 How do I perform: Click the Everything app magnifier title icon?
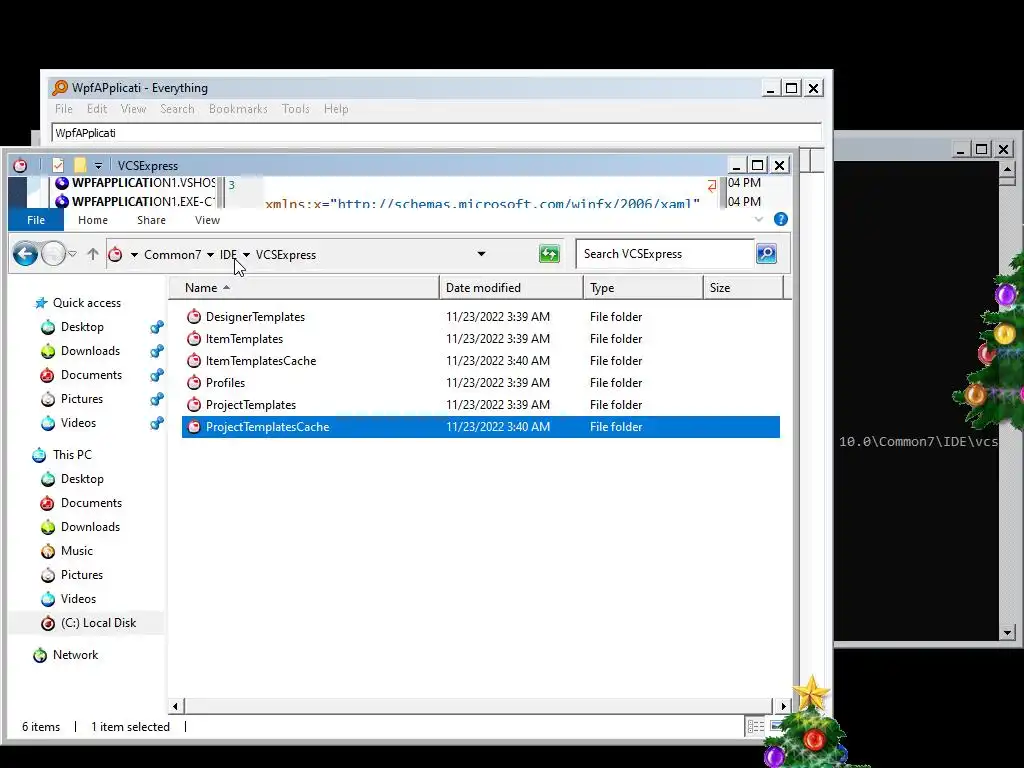coord(60,88)
